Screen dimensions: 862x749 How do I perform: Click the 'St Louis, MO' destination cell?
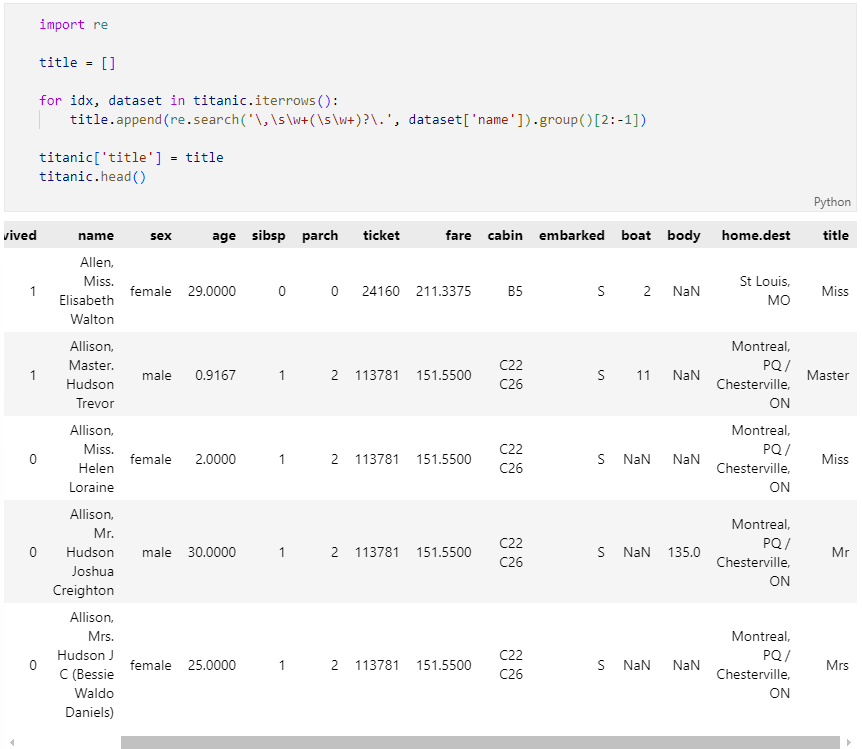click(x=765, y=291)
